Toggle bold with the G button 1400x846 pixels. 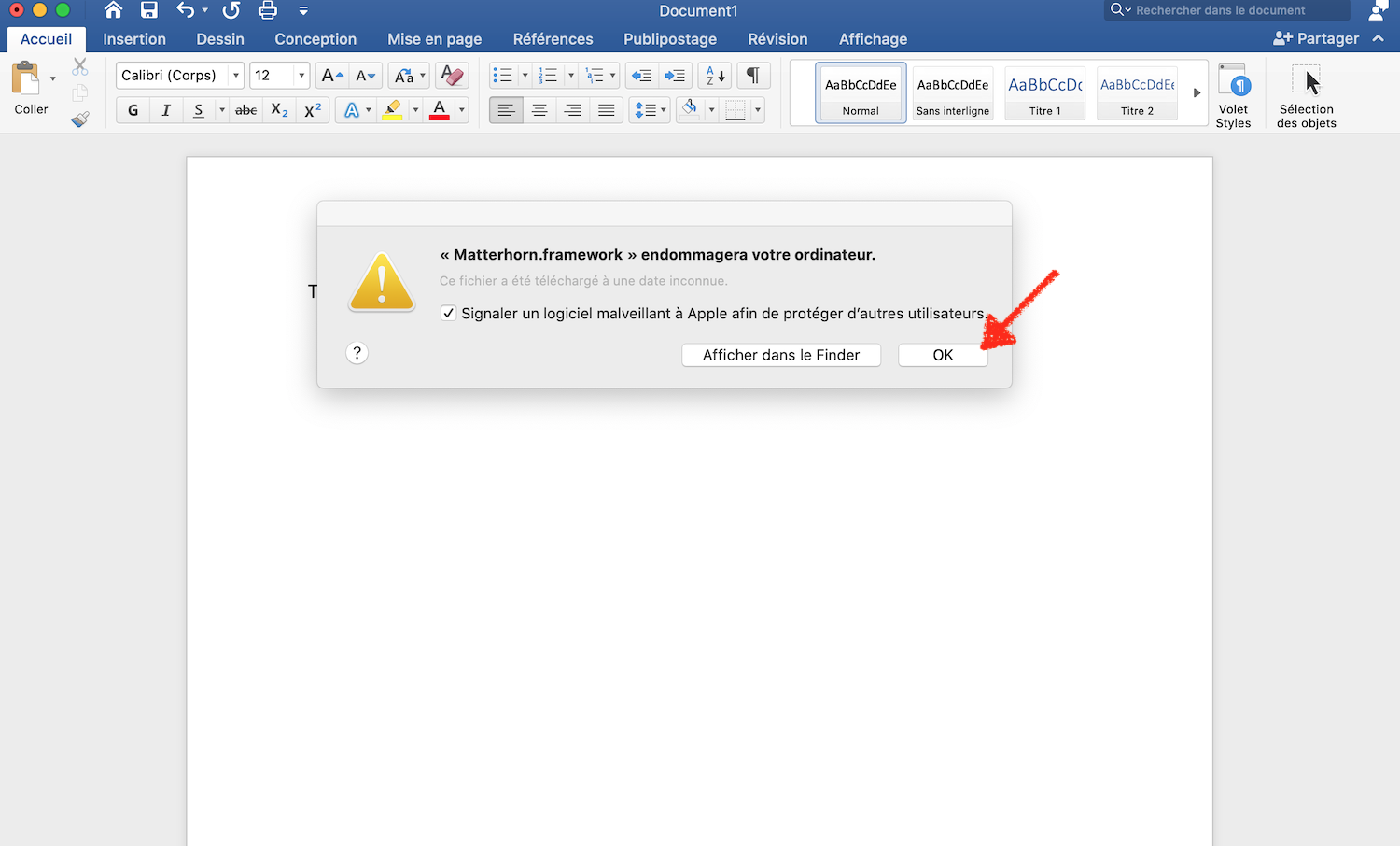pos(133,110)
